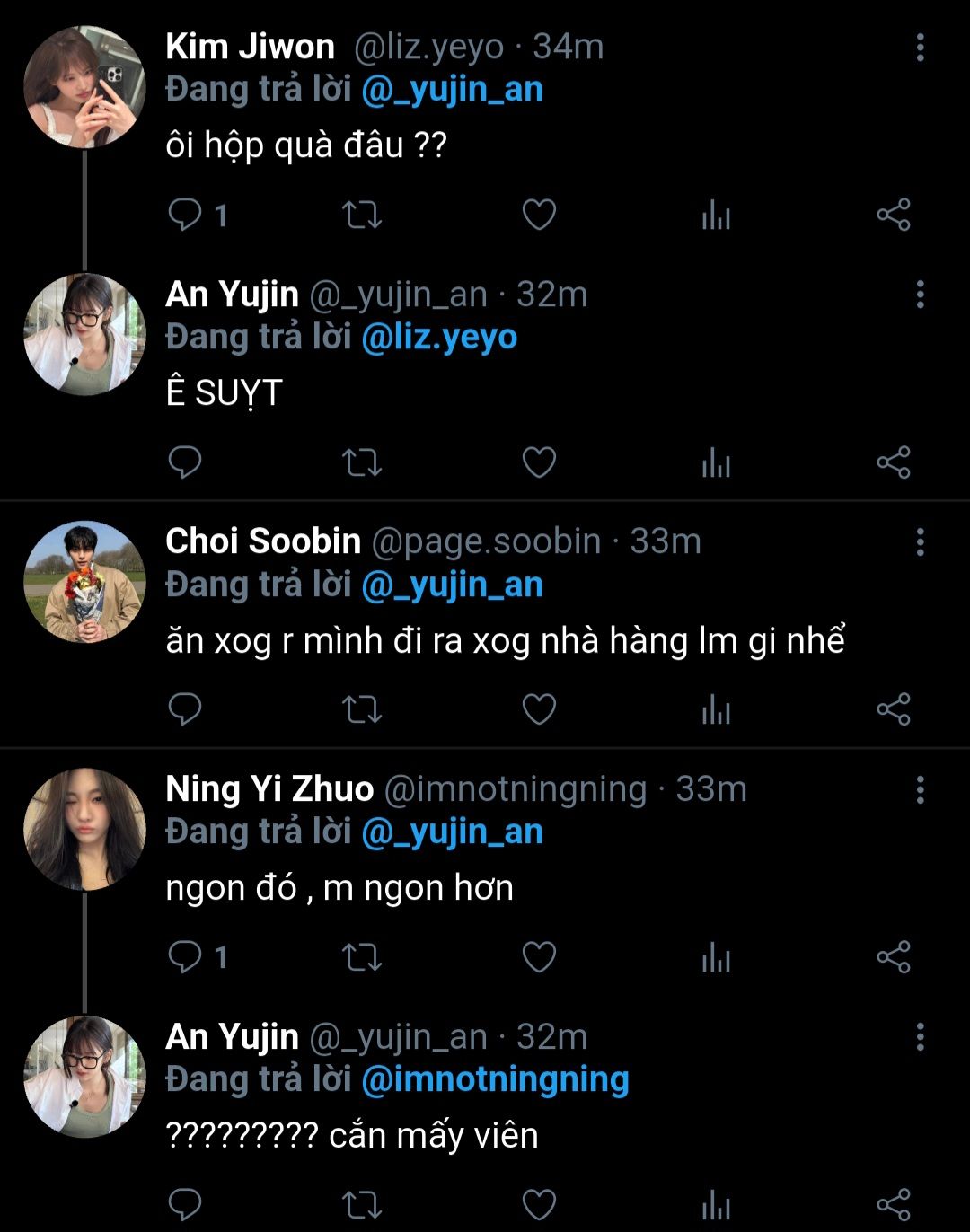Open Ning Yi Zhuo's profile name
The width and height of the screenshot is (970, 1232).
click(x=269, y=789)
